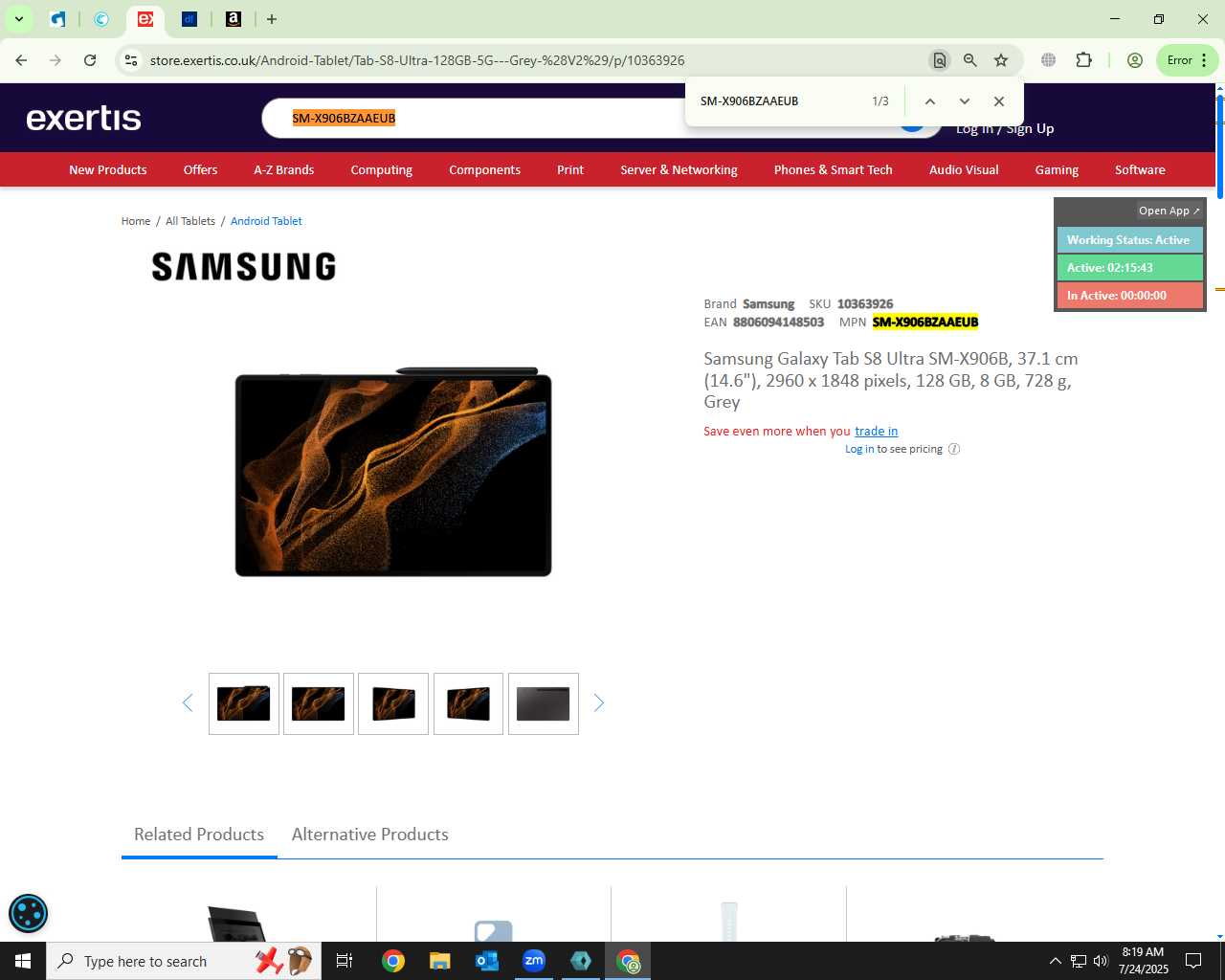Click the EAN number 8806094148503
Viewport: 1225px width, 980px height.
(778, 323)
